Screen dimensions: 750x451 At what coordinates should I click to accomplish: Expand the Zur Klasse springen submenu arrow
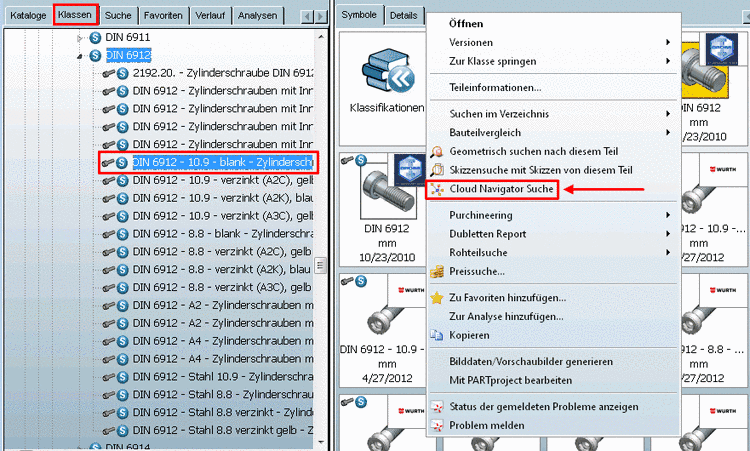point(668,61)
